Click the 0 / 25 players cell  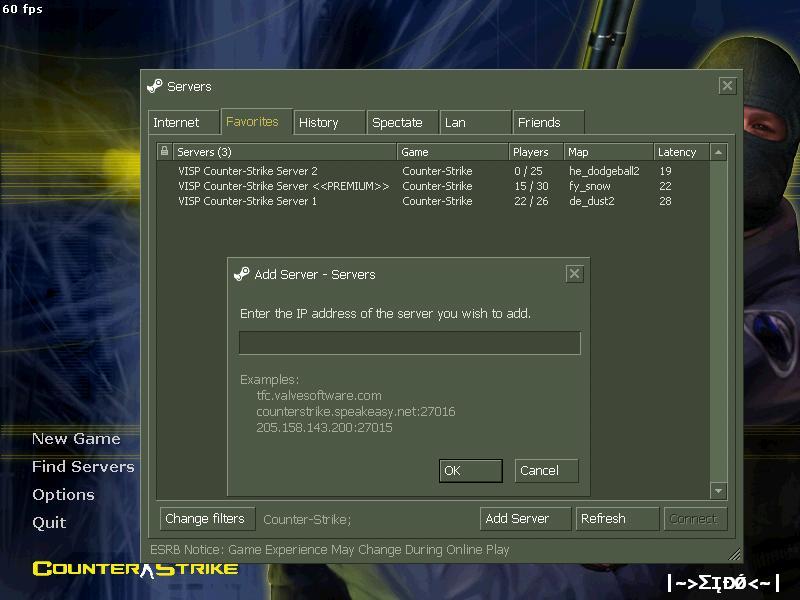528,171
